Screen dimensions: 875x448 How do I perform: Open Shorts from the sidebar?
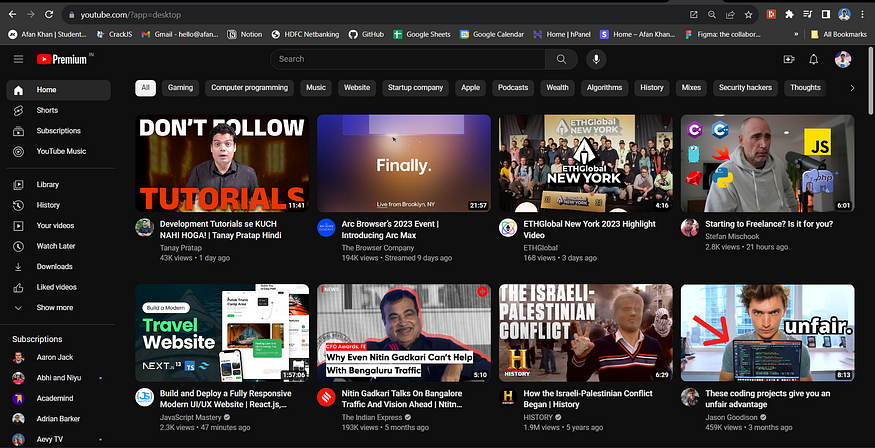tap(59, 110)
